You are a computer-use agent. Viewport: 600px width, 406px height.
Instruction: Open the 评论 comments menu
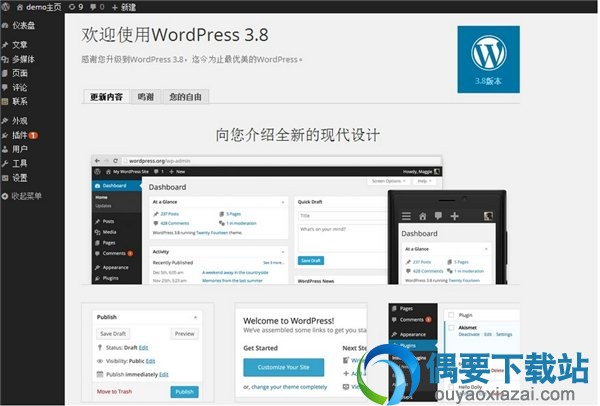(x=20, y=87)
